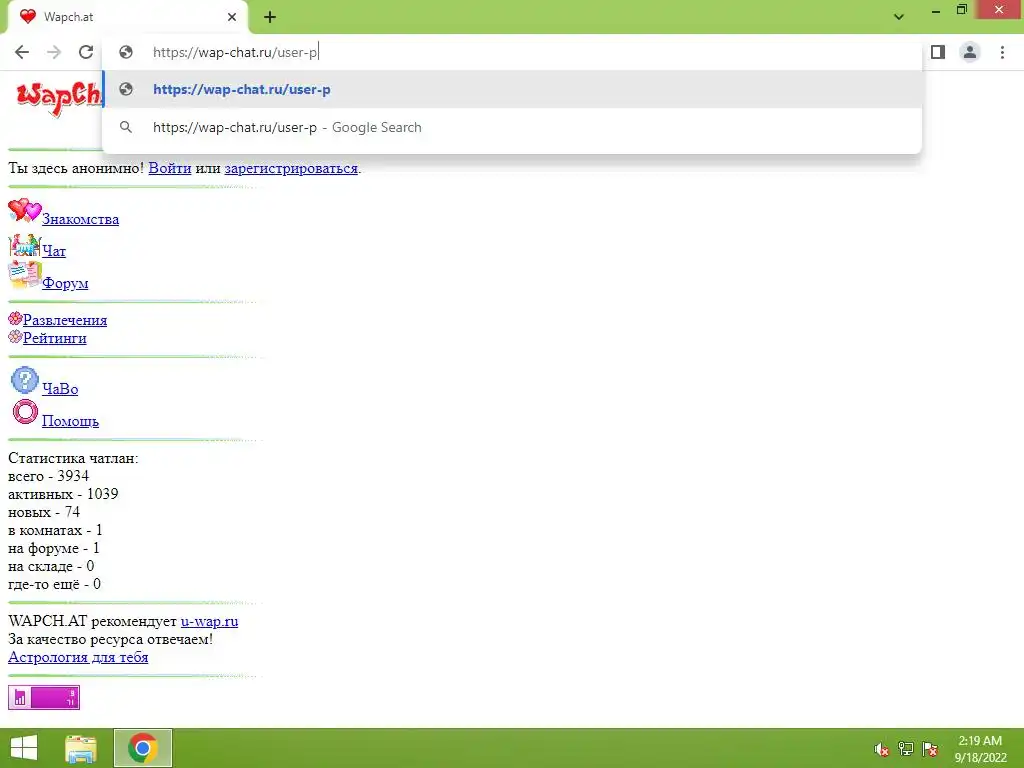Click the flower icon beside Развлечения
The image size is (1024, 768).
(15, 319)
